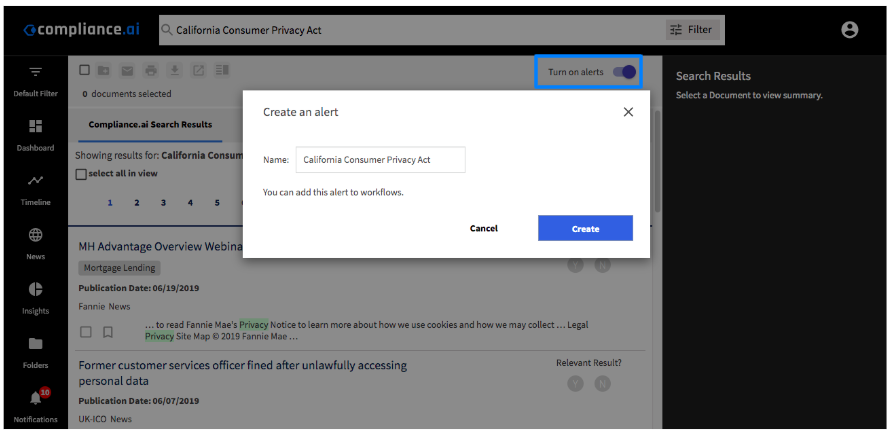Go to results page 5
The height and width of the screenshot is (437, 891).
tap(217, 203)
